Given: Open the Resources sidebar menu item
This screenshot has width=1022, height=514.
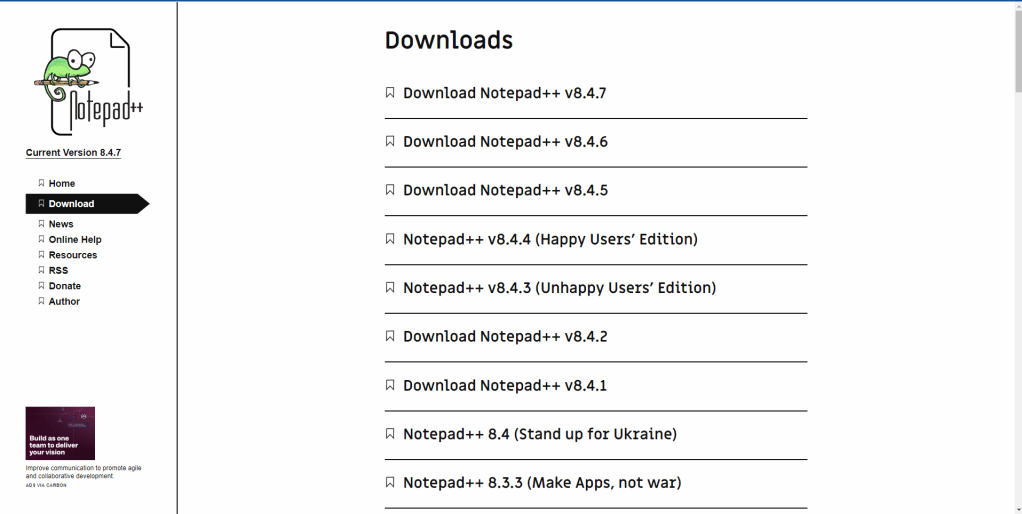Looking at the screenshot, I should tap(73, 255).
